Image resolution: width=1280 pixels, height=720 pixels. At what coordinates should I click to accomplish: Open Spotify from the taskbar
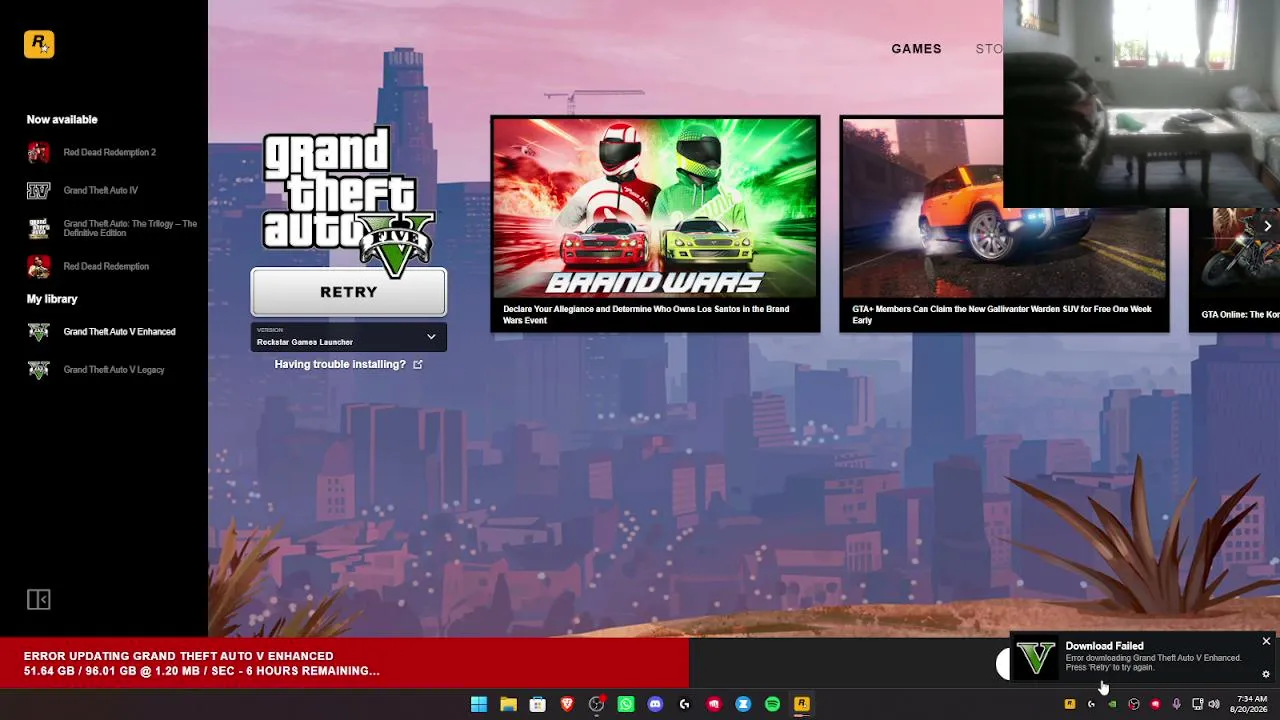(x=772, y=704)
